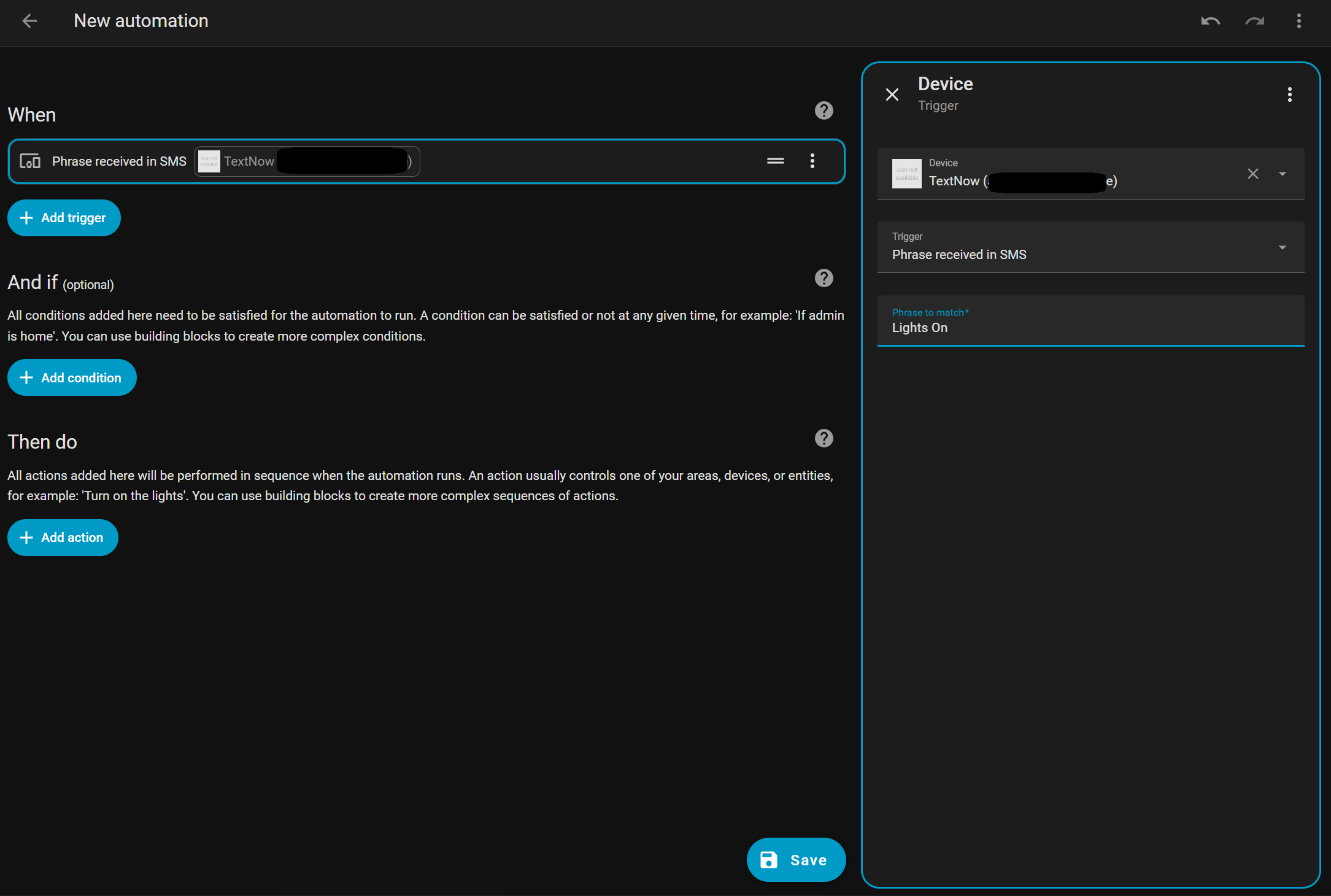The image size is (1331, 896).
Task: Select the Phrase received in SMS trigger row
Action: 426,161
